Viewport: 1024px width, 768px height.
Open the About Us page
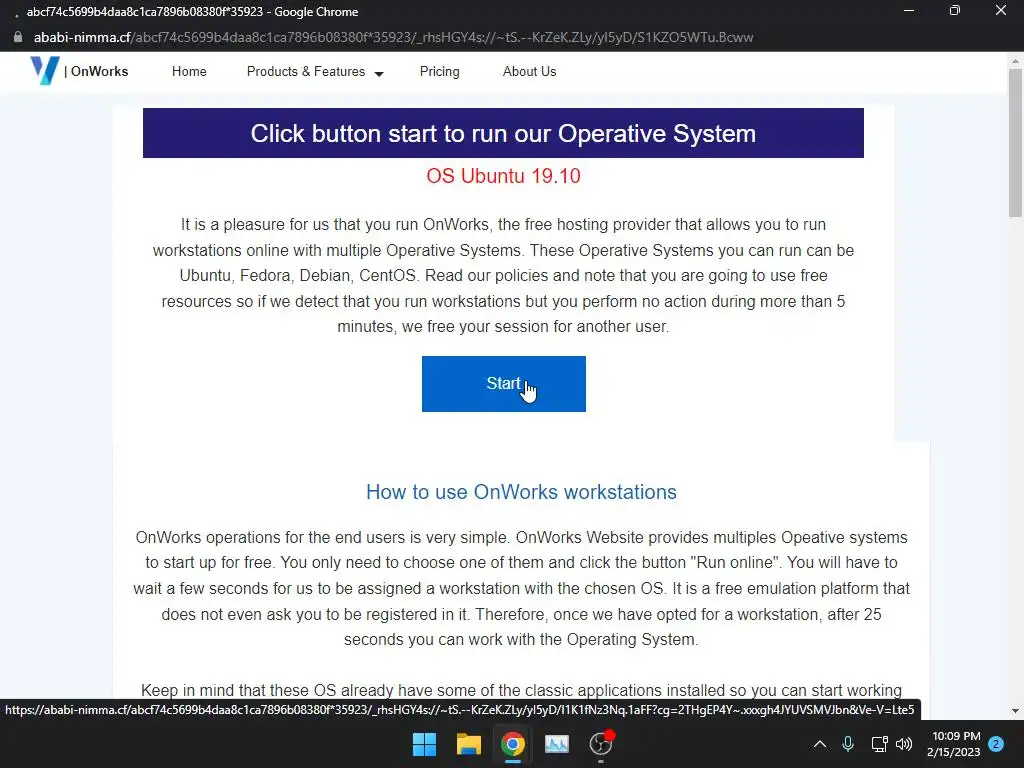(x=530, y=71)
